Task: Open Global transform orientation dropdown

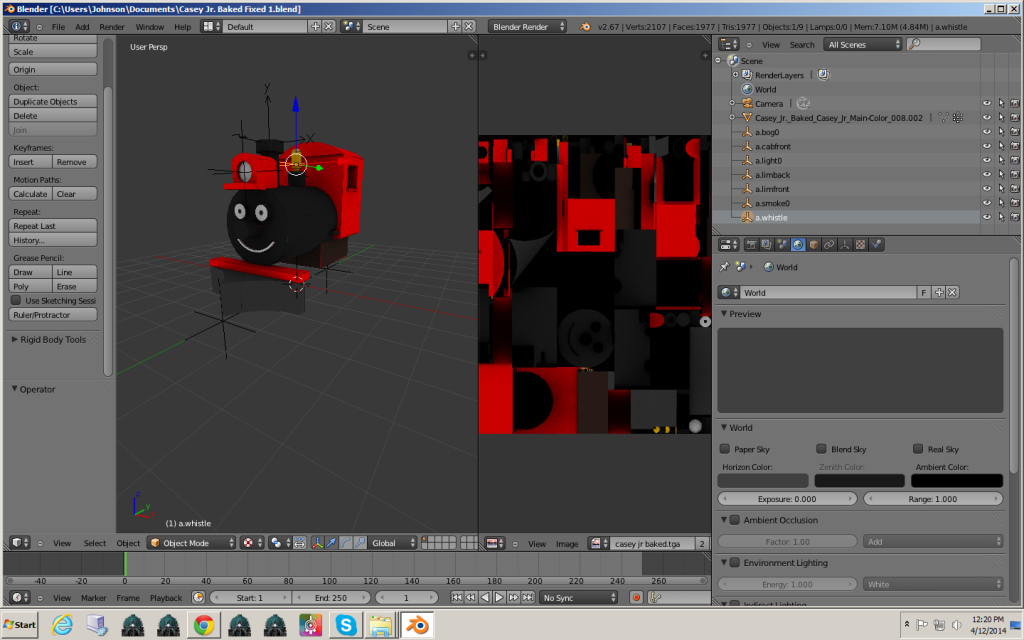Action: 393,543
